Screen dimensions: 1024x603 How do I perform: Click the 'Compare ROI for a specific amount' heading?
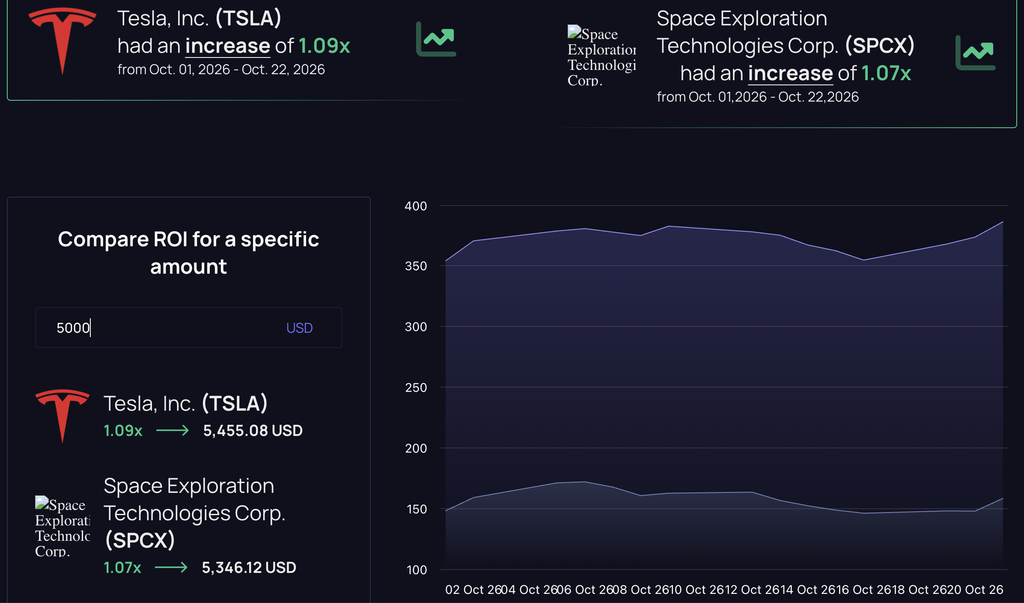tap(189, 253)
